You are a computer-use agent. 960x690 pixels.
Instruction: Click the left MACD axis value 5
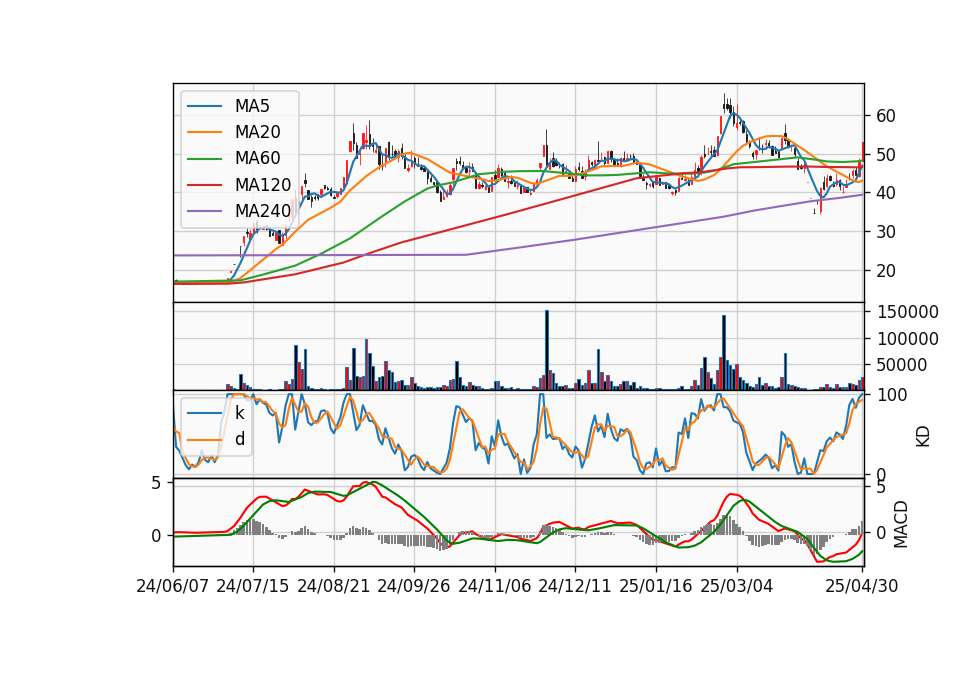click(x=156, y=484)
